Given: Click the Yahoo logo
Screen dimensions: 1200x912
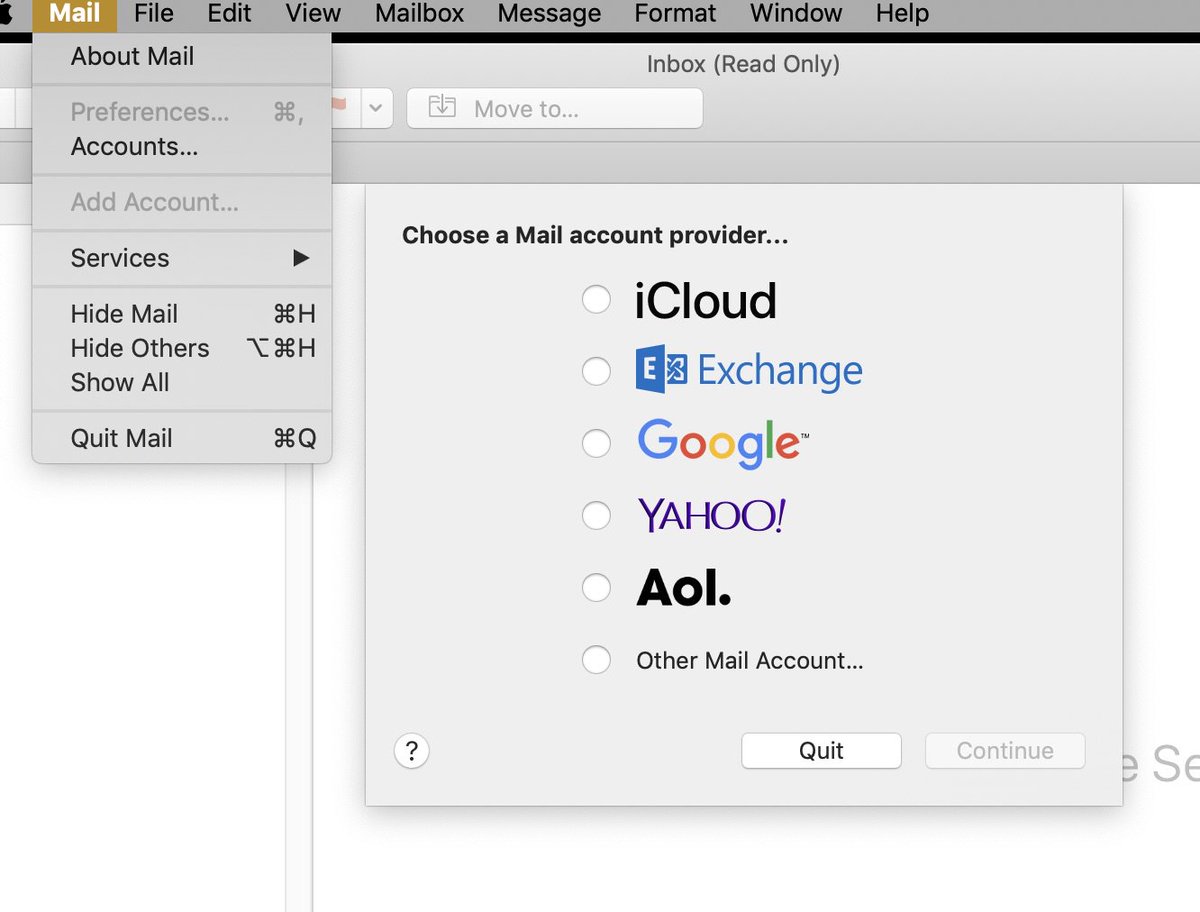Looking at the screenshot, I should click(712, 515).
